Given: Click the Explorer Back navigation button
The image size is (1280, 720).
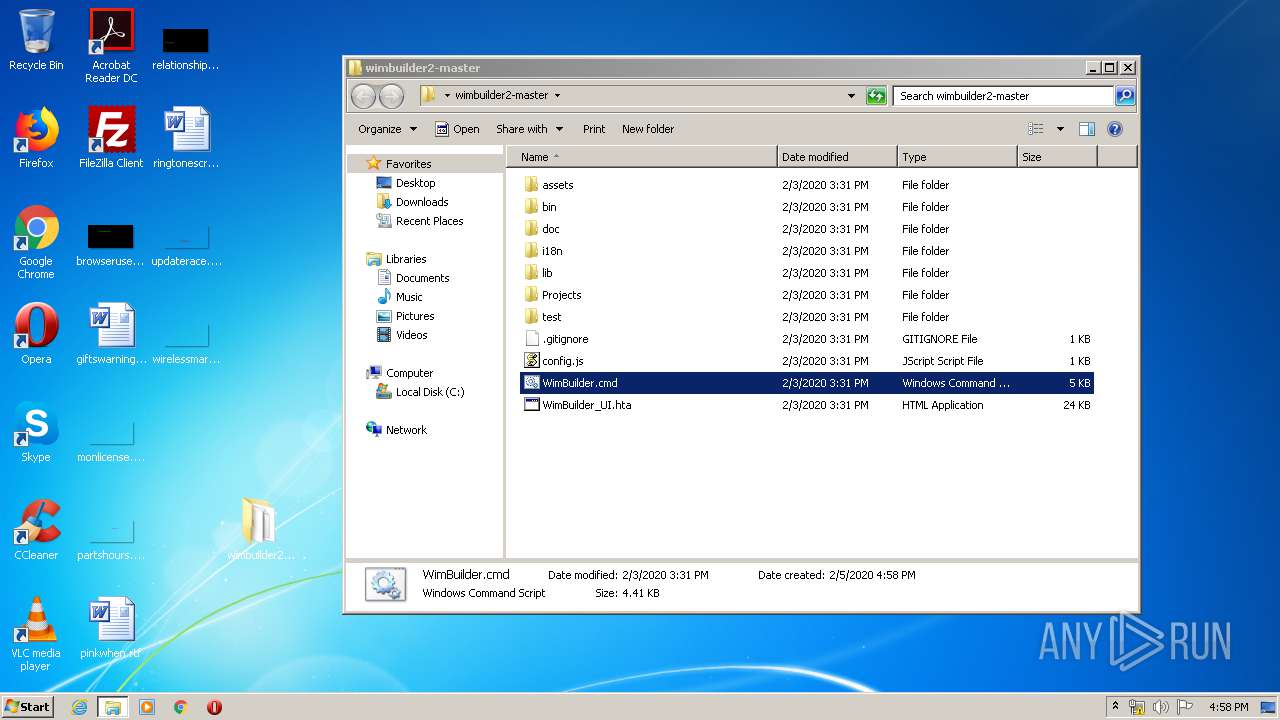Looking at the screenshot, I should (363, 96).
